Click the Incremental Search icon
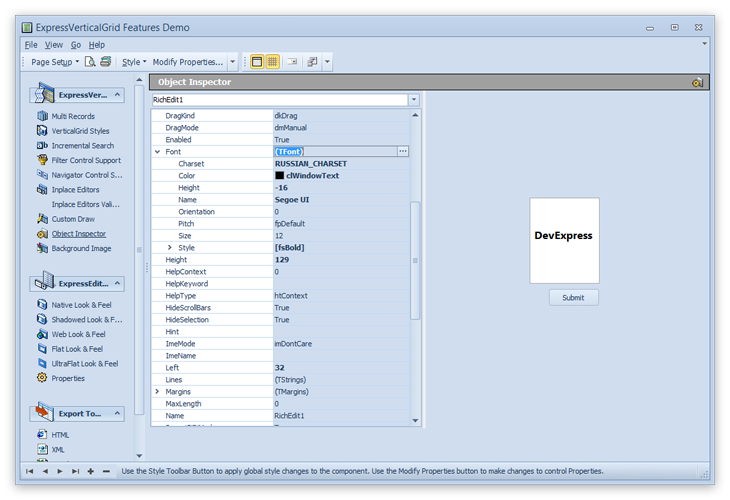 coord(42,145)
